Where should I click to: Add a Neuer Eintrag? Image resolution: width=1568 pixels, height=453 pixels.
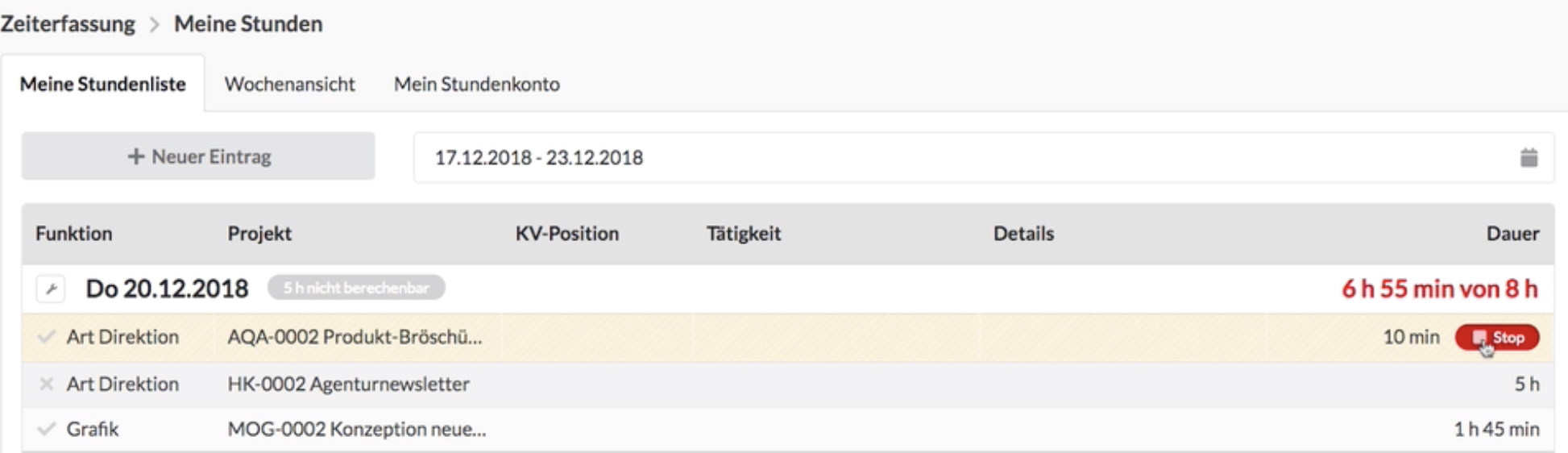(198, 156)
